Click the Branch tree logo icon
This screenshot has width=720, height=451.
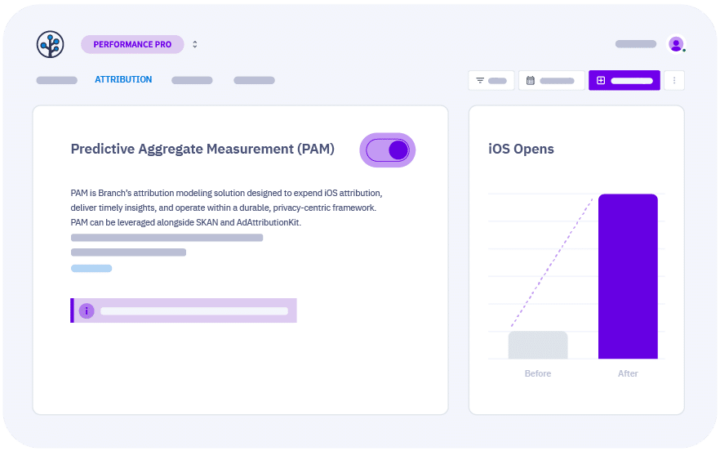(x=50, y=45)
